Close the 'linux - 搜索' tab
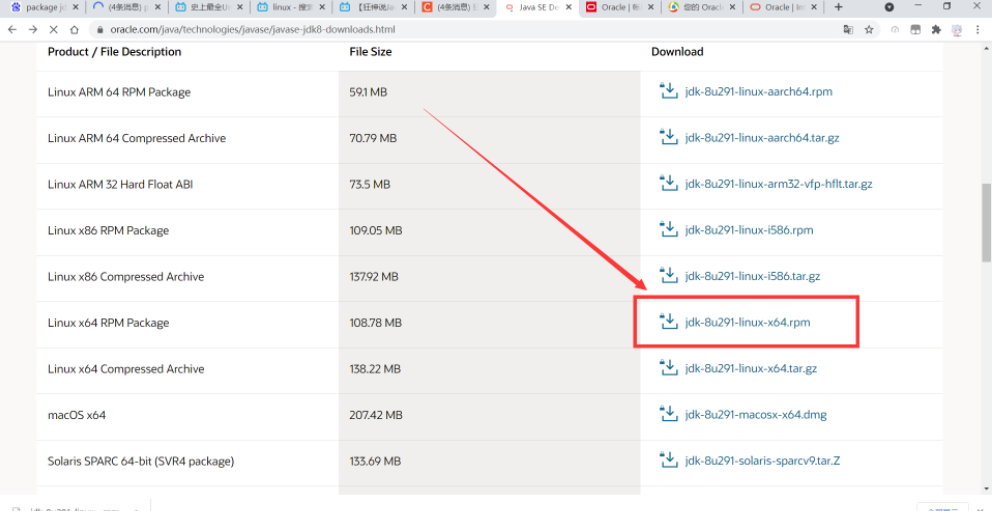 (x=321, y=8)
